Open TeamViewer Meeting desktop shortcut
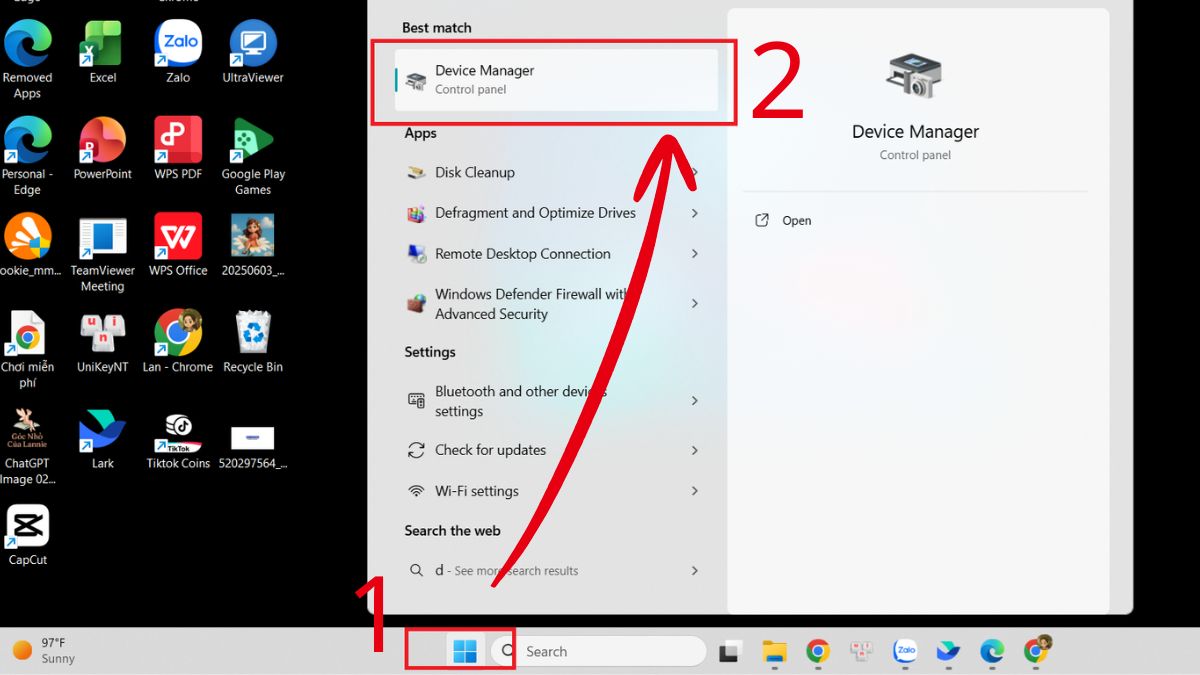 tap(102, 253)
